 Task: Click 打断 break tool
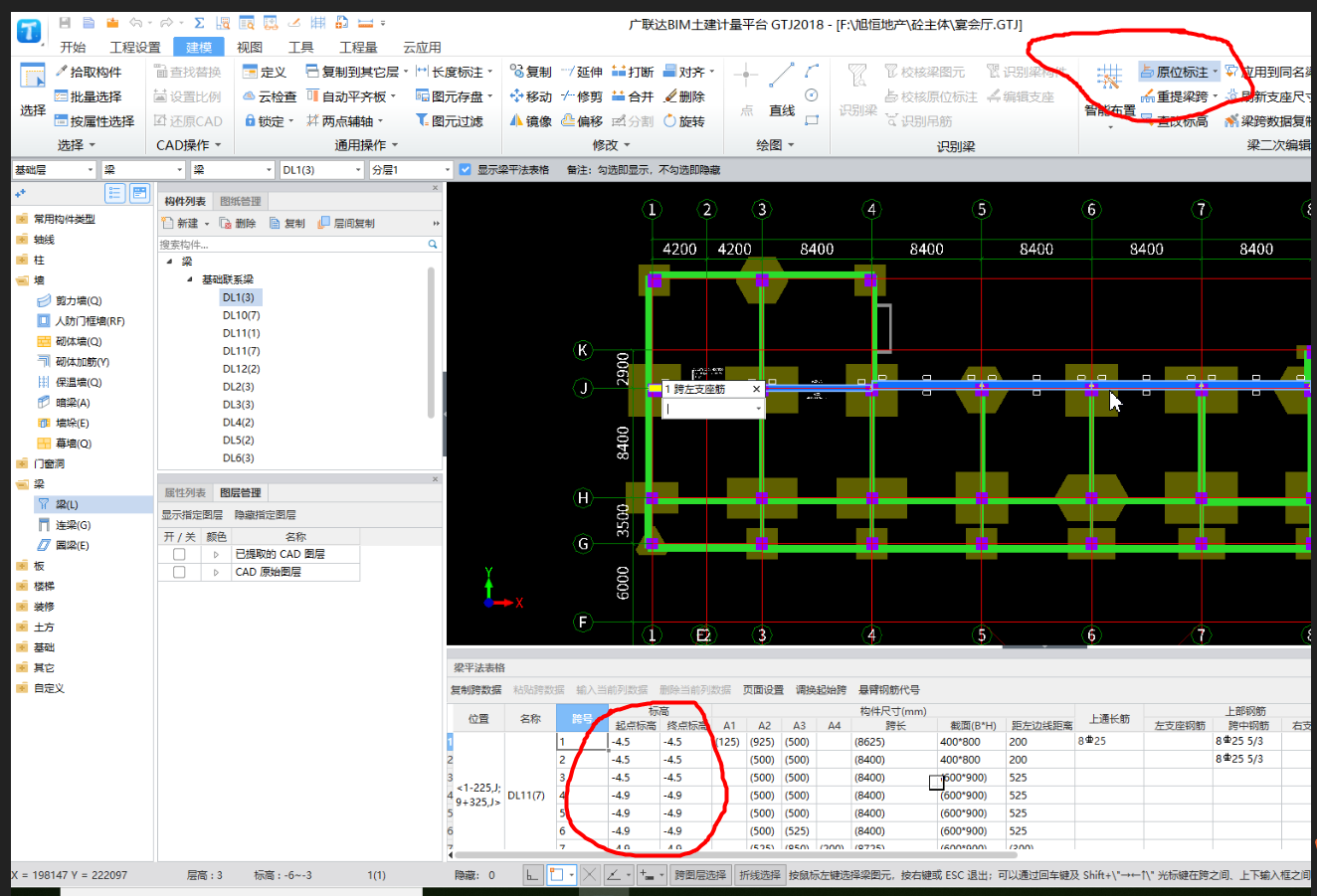(x=633, y=72)
